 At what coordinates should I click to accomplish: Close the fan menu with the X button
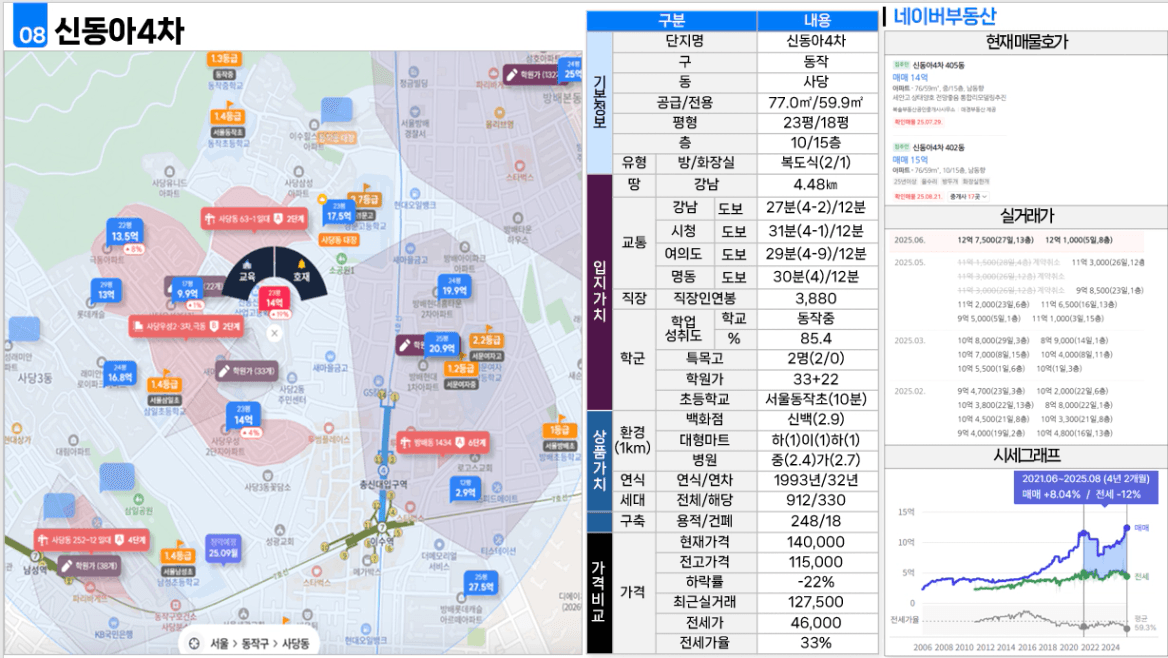point(274,333)
